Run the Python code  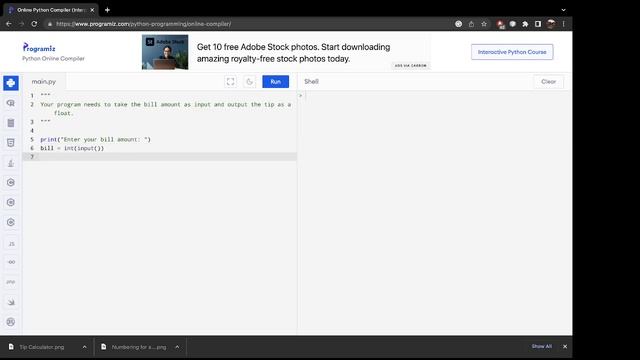point(276,82)
